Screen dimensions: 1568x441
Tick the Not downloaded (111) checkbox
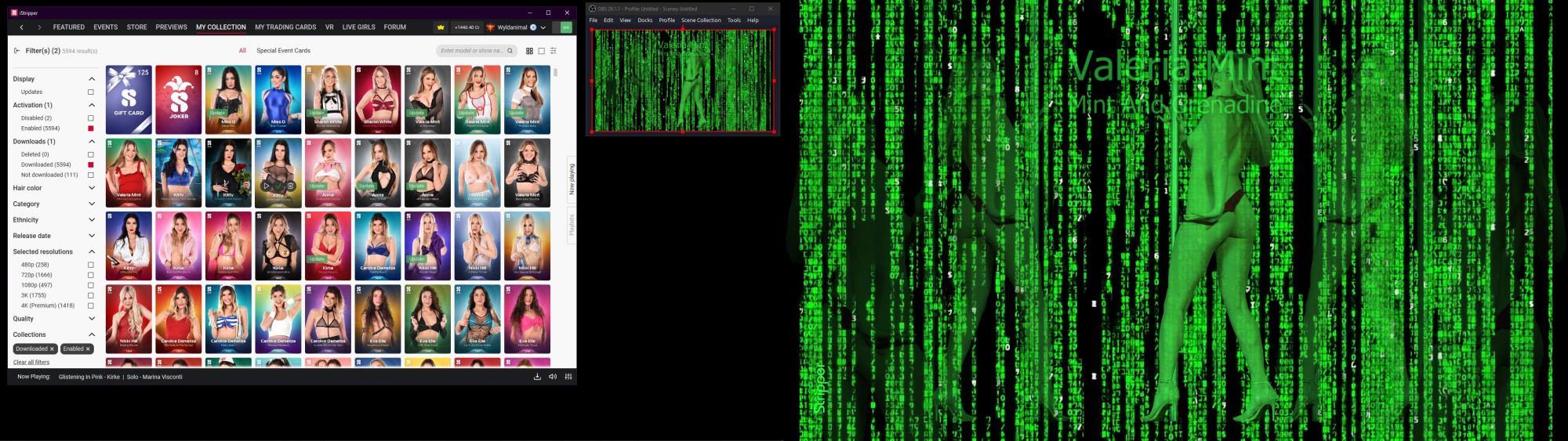(91, 175)
